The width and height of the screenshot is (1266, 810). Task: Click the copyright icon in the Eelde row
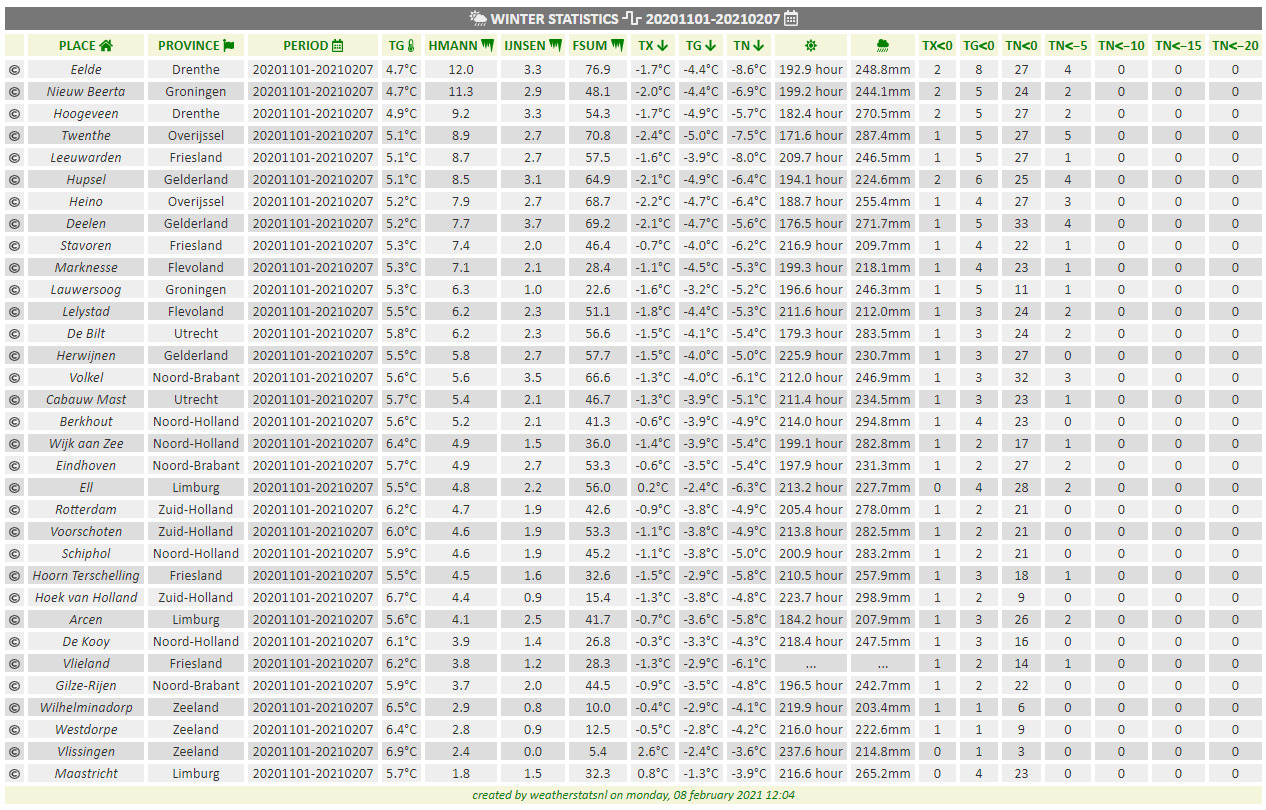[x=14, y=70]
